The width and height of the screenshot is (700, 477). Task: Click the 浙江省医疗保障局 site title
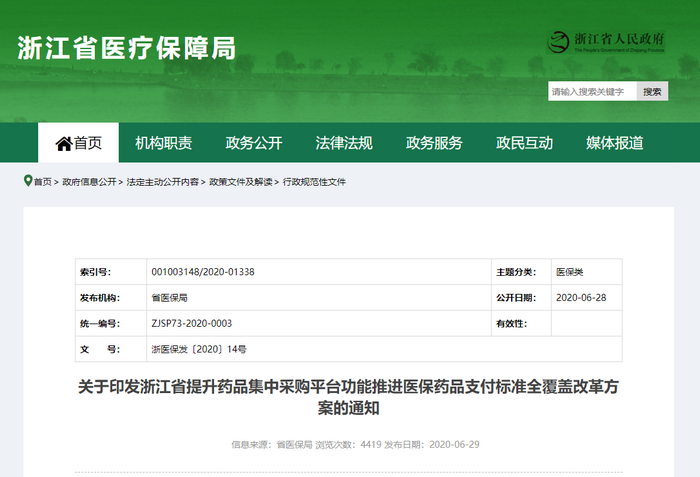126,47
